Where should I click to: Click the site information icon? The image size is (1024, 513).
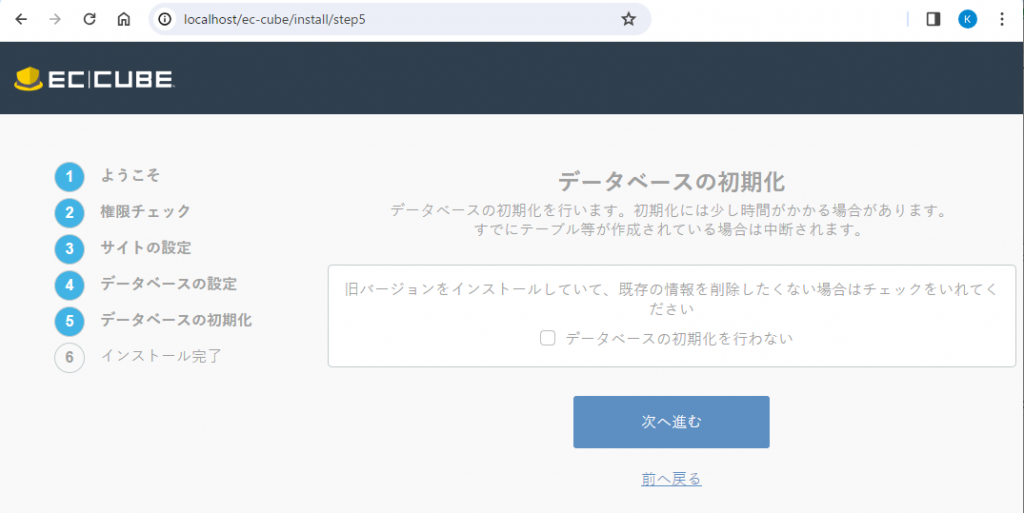click(x=166, y=19)
